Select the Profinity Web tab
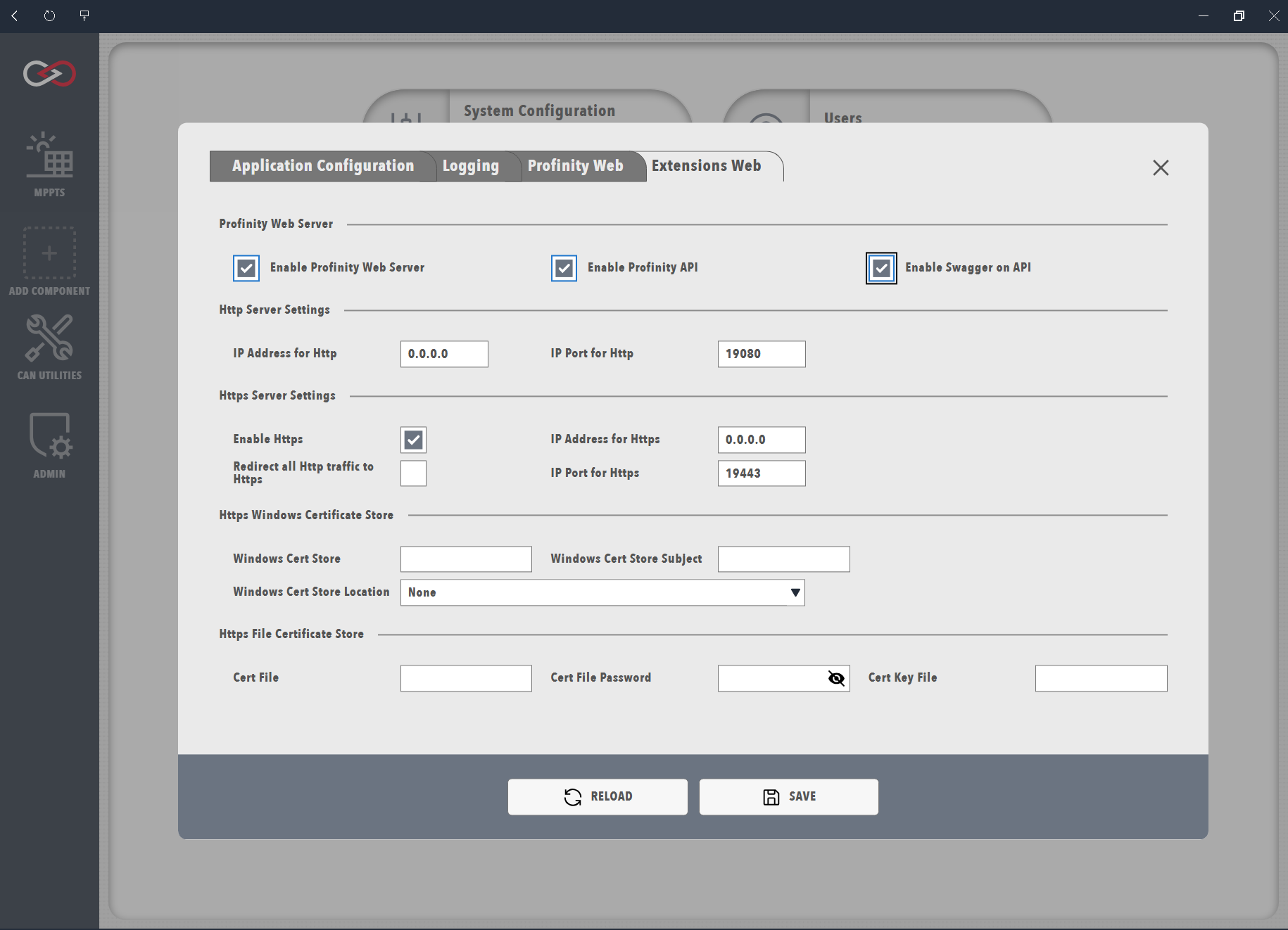The width and height of the screenshot is (1288, 930). point(576,166)
